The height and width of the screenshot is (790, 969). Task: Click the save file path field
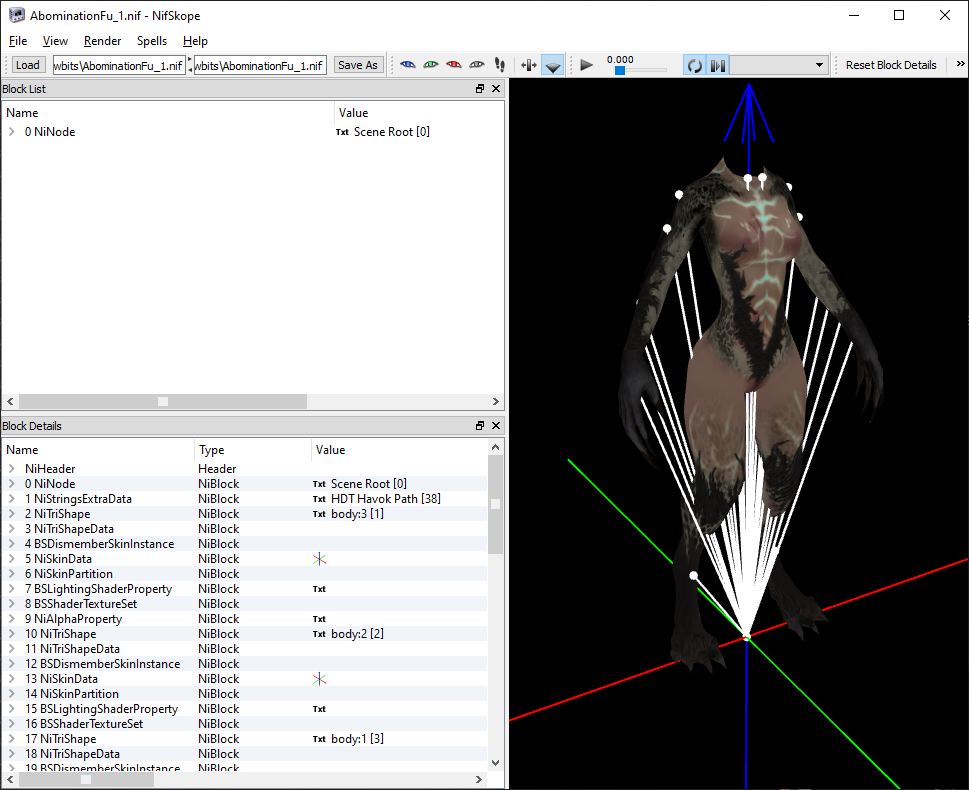coord(260,66)
